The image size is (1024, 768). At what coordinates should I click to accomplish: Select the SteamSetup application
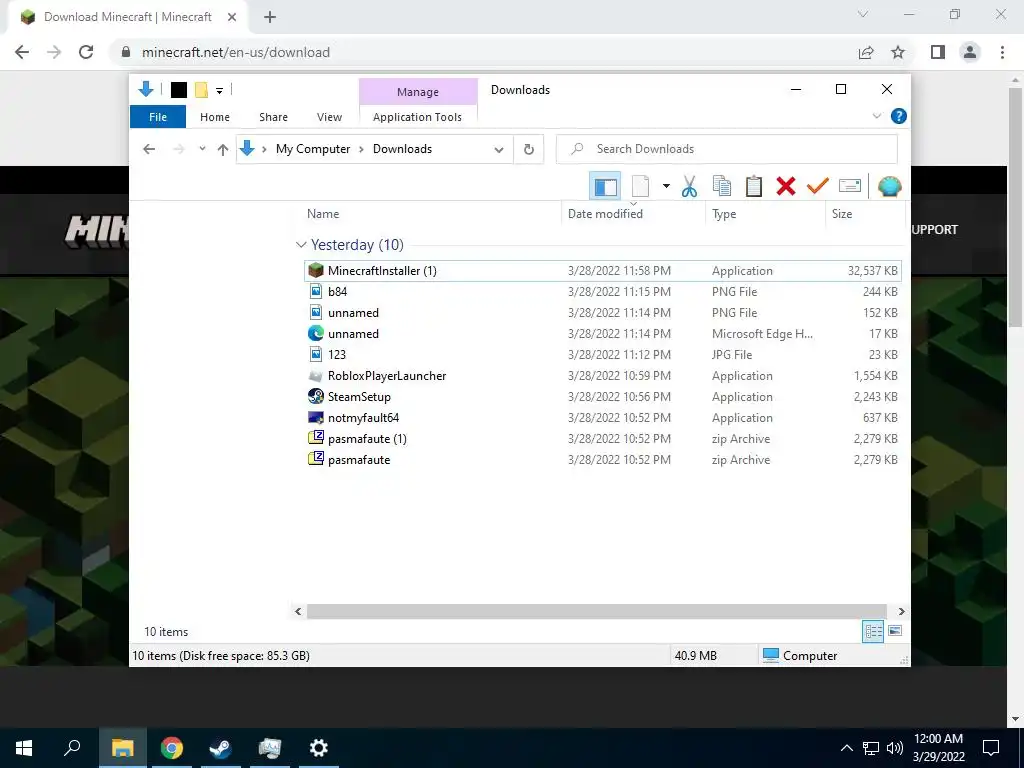(x=603, y=397)
